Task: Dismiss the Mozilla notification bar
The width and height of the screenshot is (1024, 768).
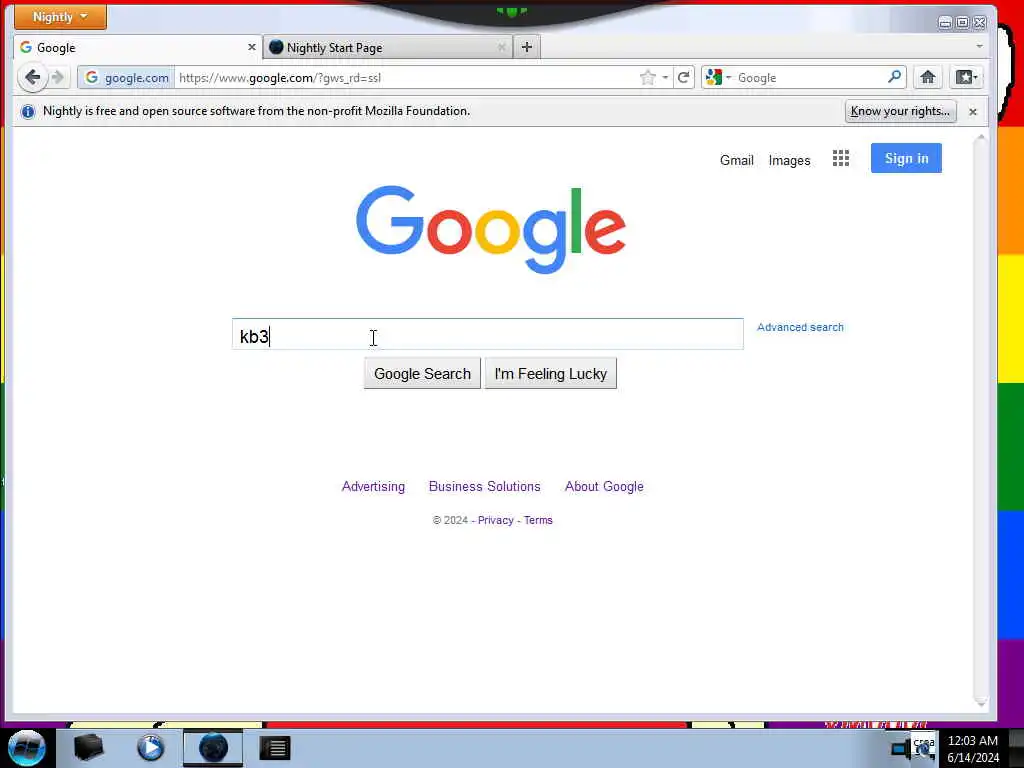Action: tap(972, 112)
